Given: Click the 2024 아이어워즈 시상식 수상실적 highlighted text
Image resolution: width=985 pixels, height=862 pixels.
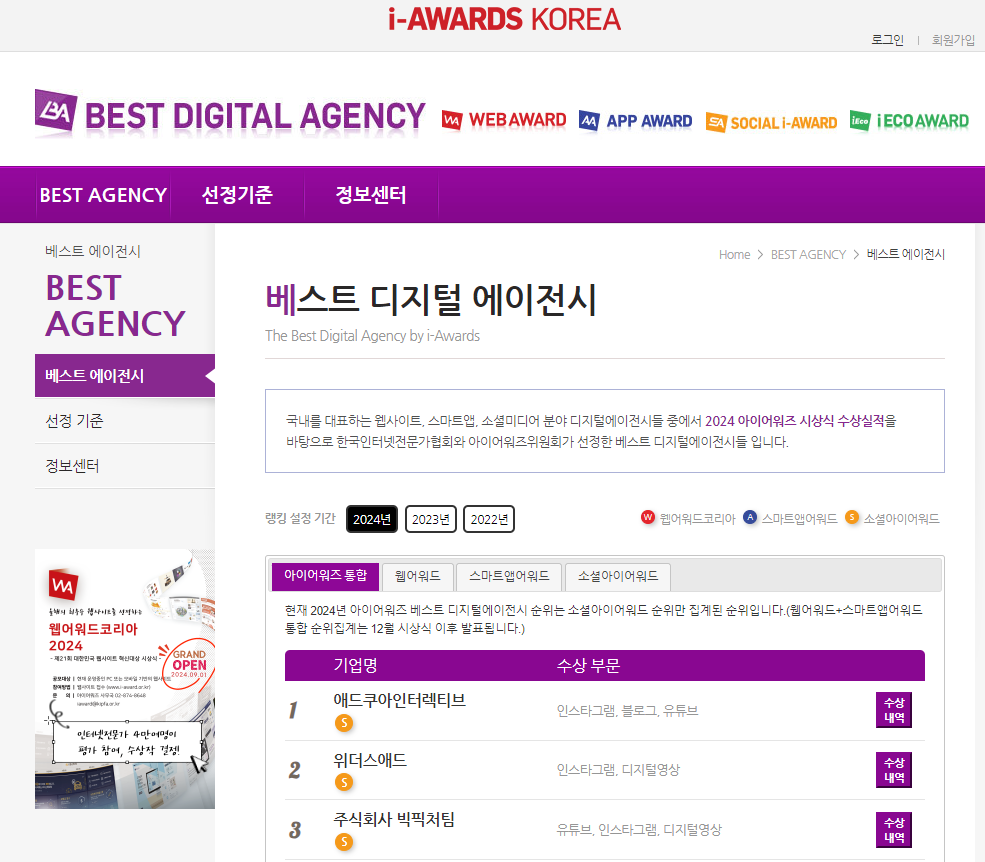Looking at the screenshot, I should (x=795, y=421).
